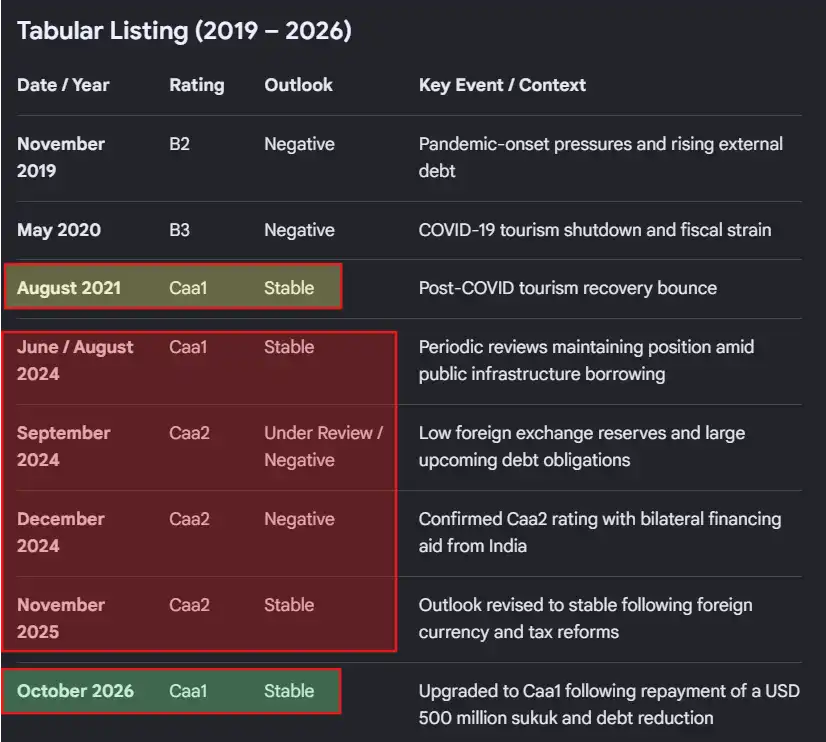This screenshot has width=826, height=742.
Task: Select the Negative outlook in the May 2020 row
Action: pos(299,230)
